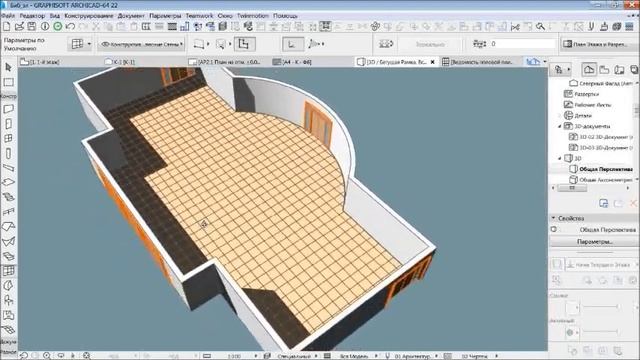640x360 pixels.
Task: Select the Window tool in the toolbox
Action: click(8, 138)
